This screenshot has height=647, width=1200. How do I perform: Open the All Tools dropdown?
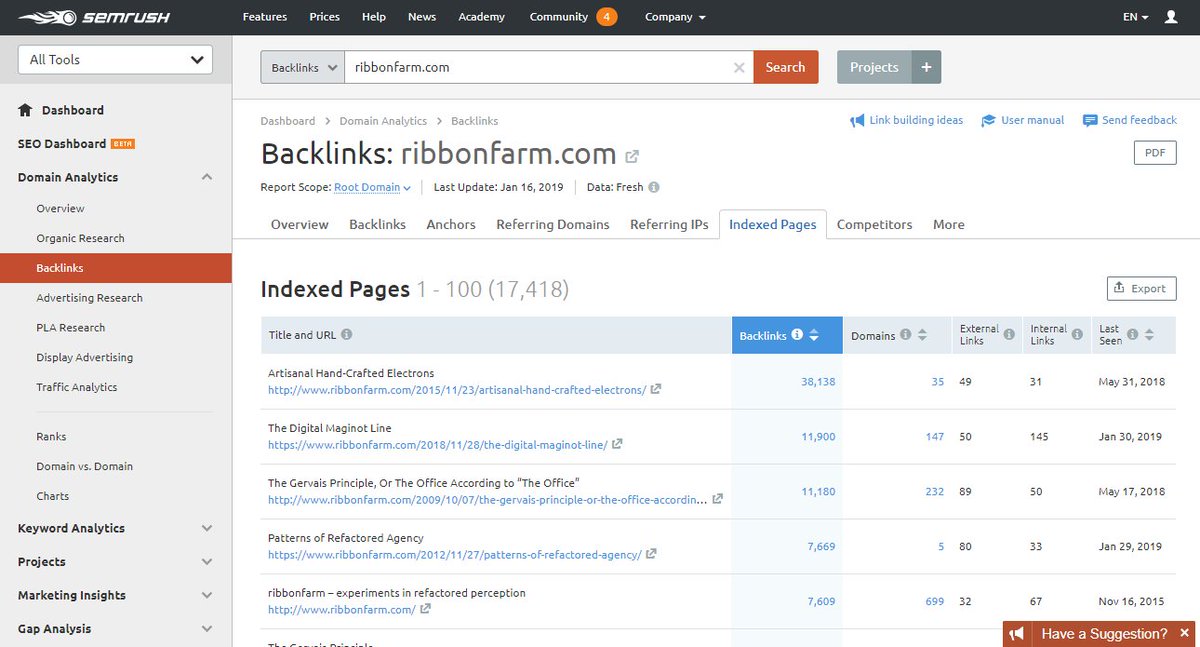[x=115, y=59]
